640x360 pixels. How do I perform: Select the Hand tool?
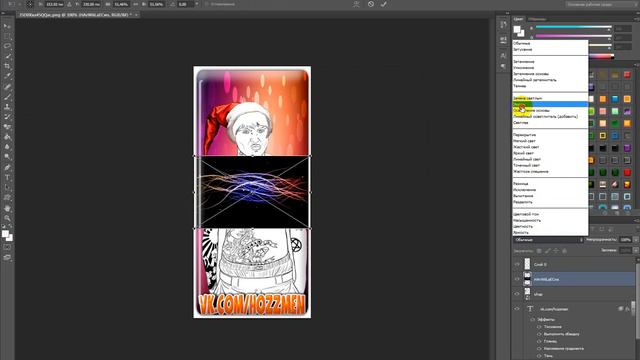(x=7, y=208)
